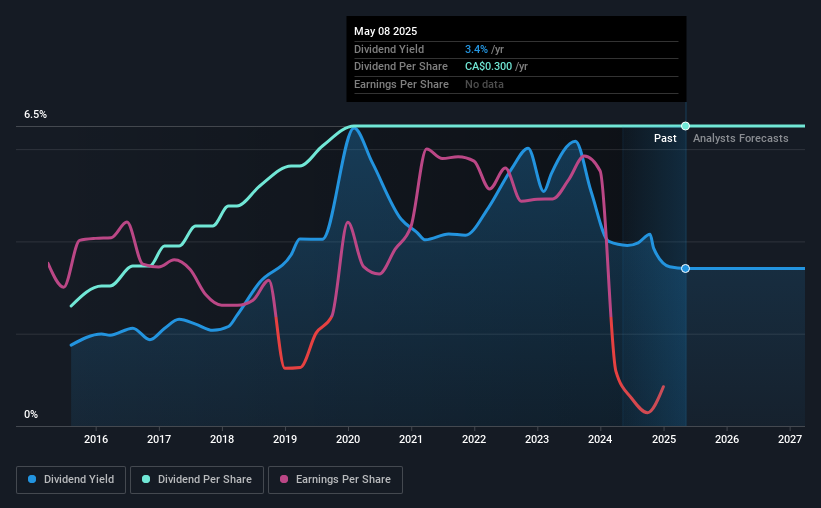Click the 6.5% y-axis label
This screenshot has width=821, height=508.
pos(36,114)
